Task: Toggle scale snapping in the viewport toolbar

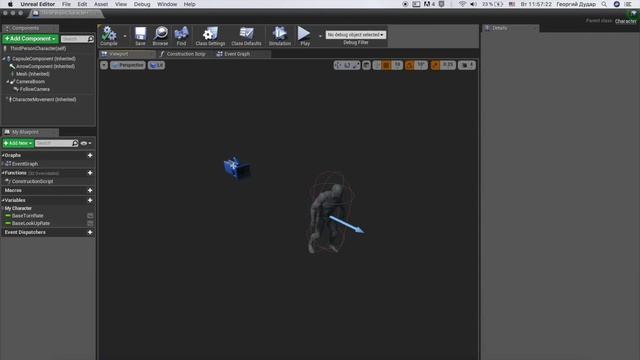Action: click(x=436, y=65)
